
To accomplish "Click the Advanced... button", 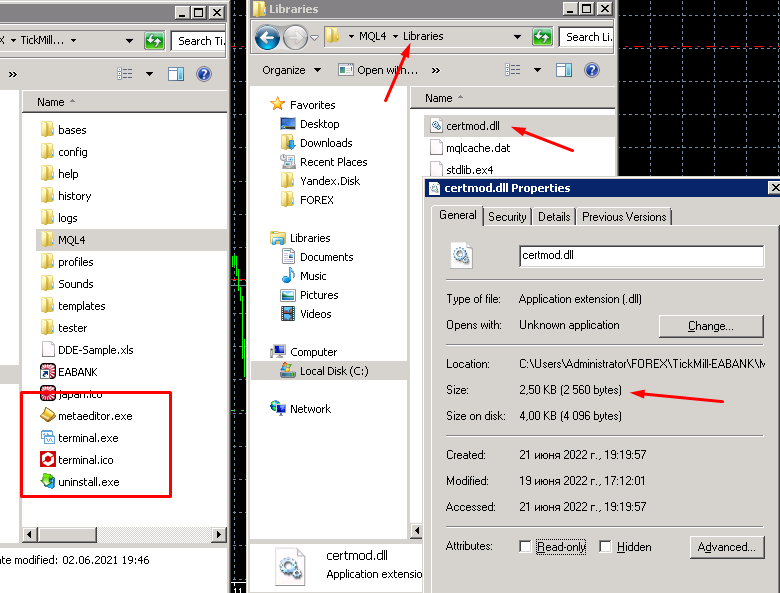I will [x=727, y=547].
